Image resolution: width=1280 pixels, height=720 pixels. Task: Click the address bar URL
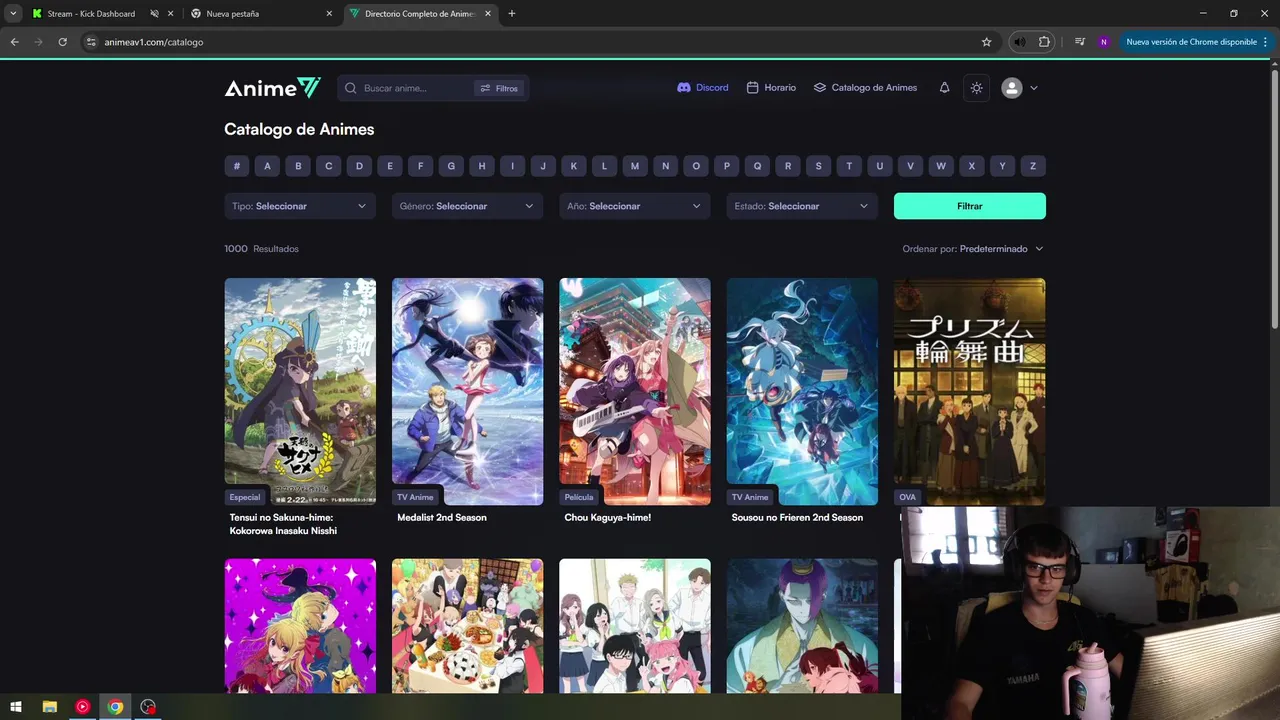[x=154, y=42]
